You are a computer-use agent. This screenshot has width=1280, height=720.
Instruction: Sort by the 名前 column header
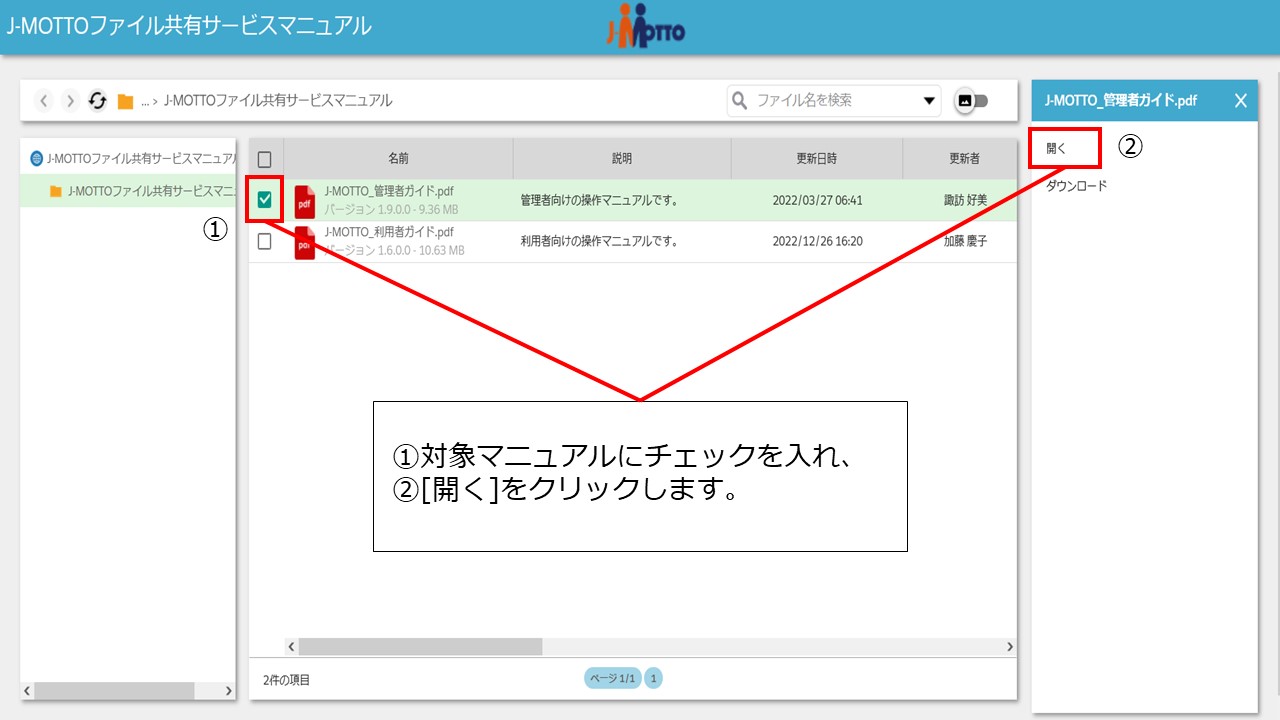coord(399,159)
